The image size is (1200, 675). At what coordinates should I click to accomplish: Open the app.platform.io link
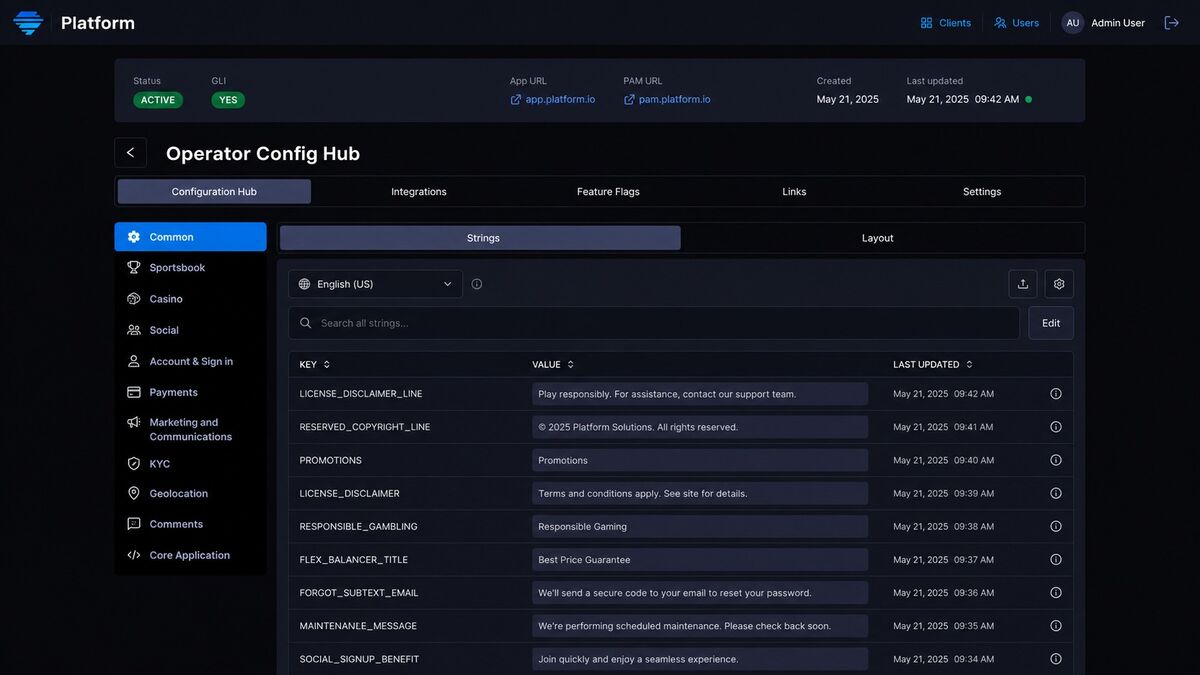pyautogui.click(x=552, y=100)
